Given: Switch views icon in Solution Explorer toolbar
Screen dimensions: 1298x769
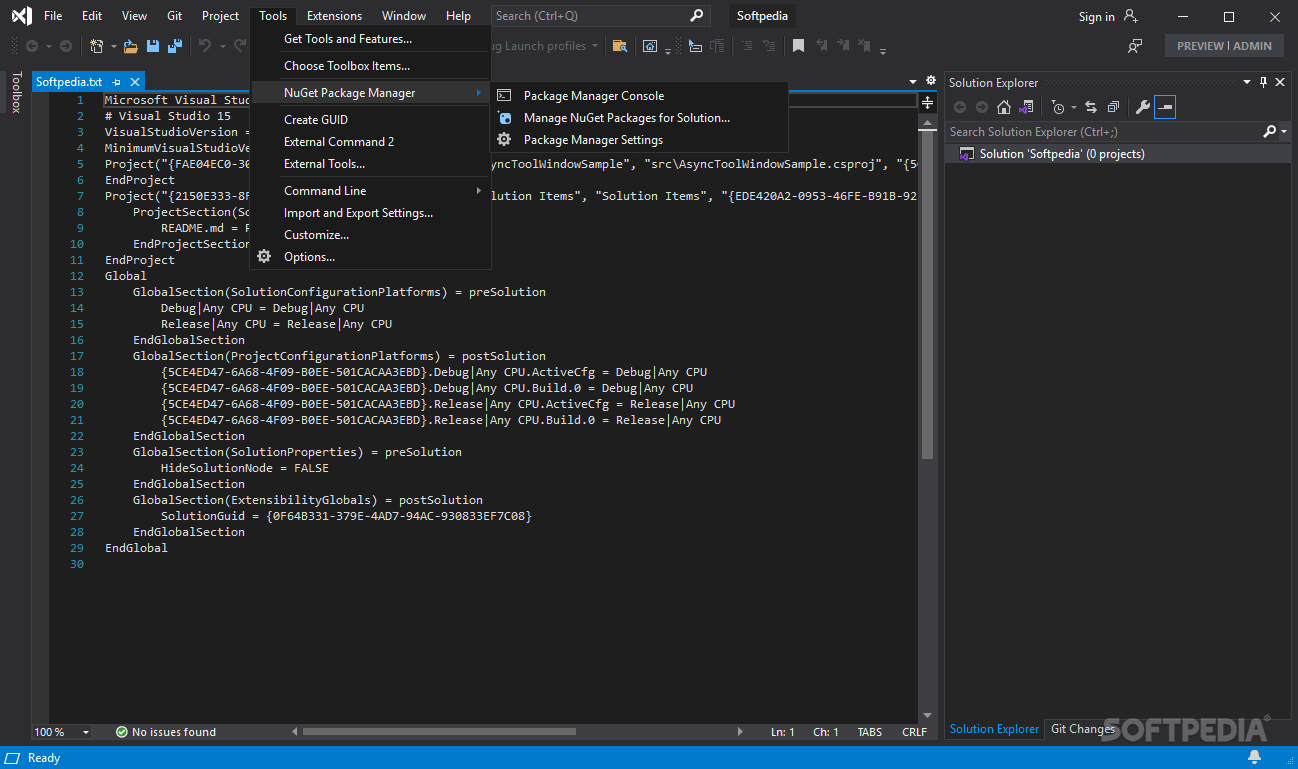Looking at the screenshot, I should pos(1026,107).
